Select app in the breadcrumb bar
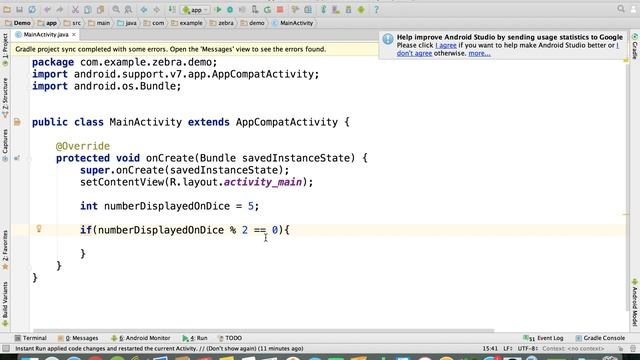This screenshot has height=360, width=640. tap(47, 23)
